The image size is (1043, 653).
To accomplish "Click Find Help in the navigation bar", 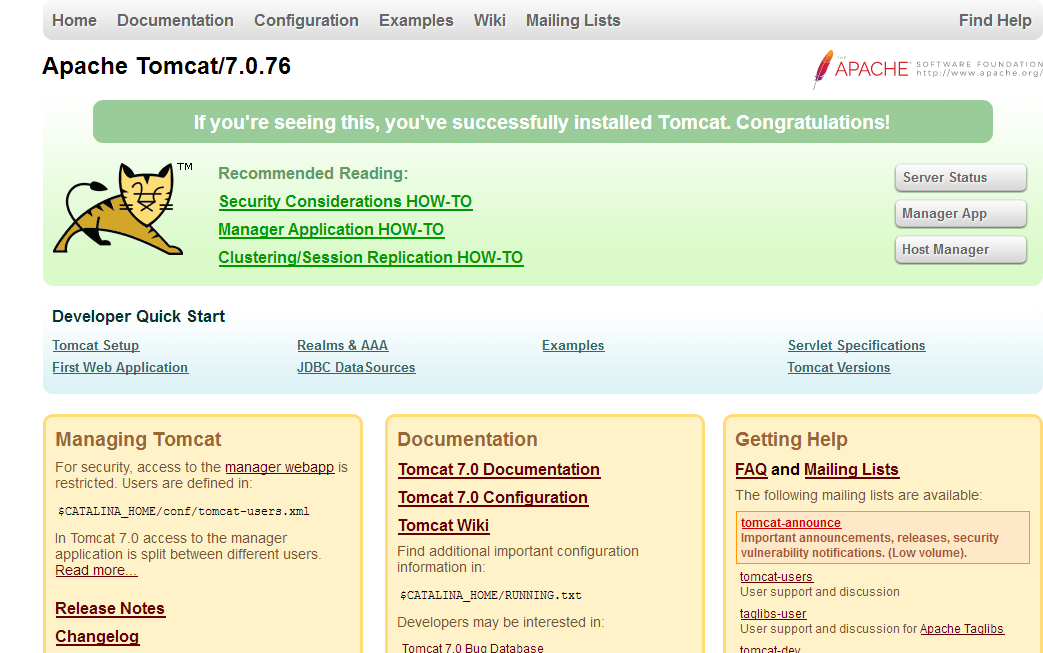I will tap(995, 21).
